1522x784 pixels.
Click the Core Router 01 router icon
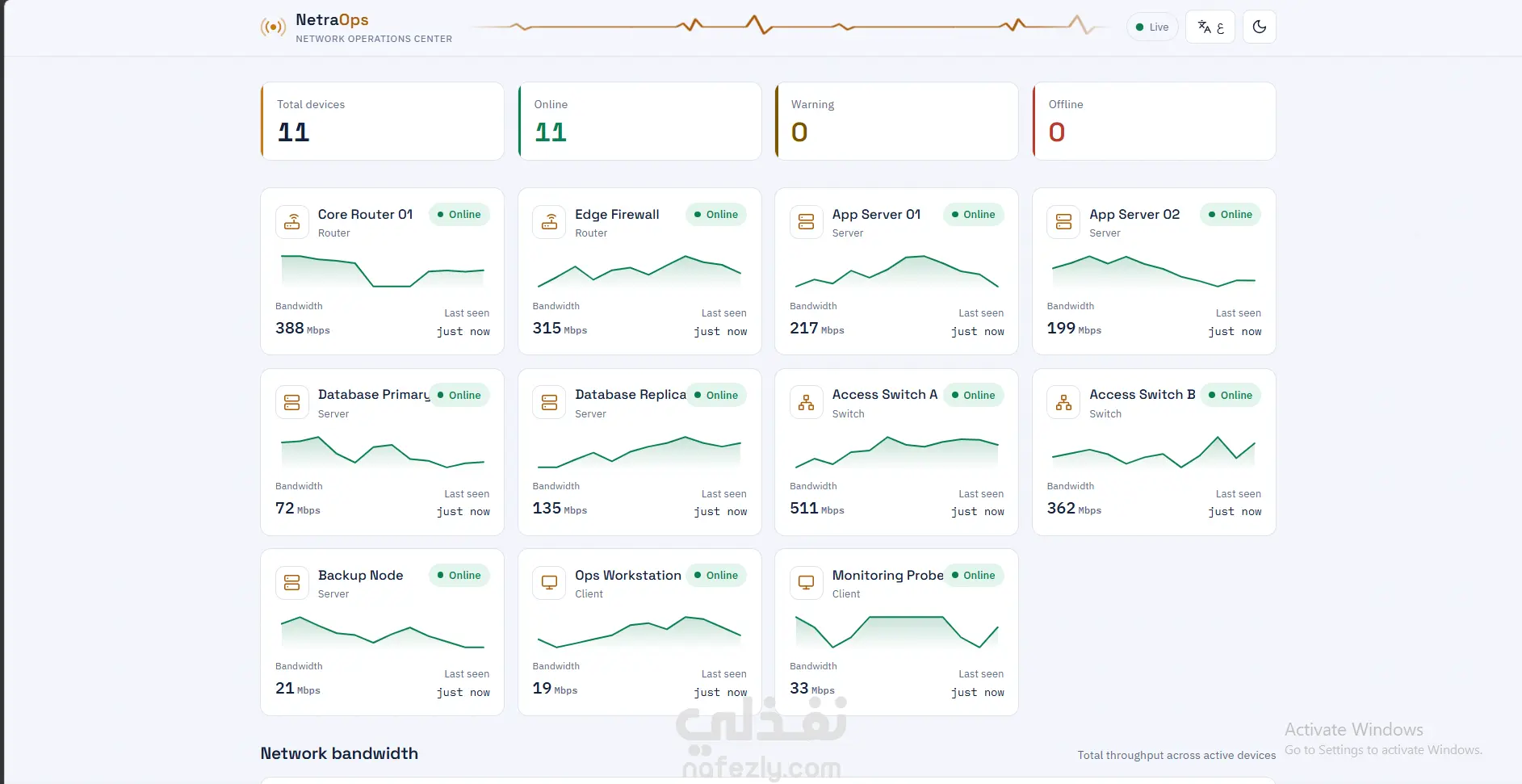click(x=292, y=222)
